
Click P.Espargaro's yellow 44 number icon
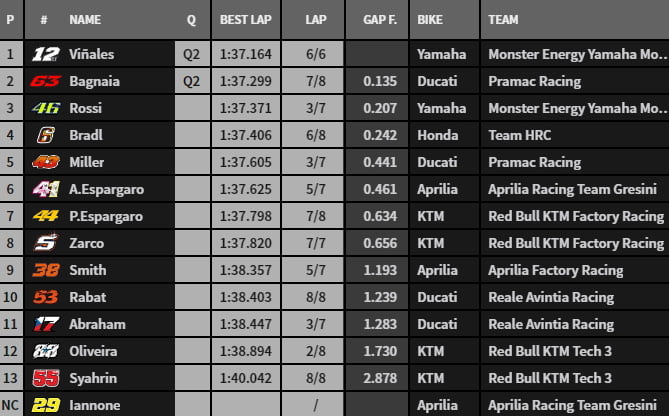pyautogui.click(x=45, y=216)
